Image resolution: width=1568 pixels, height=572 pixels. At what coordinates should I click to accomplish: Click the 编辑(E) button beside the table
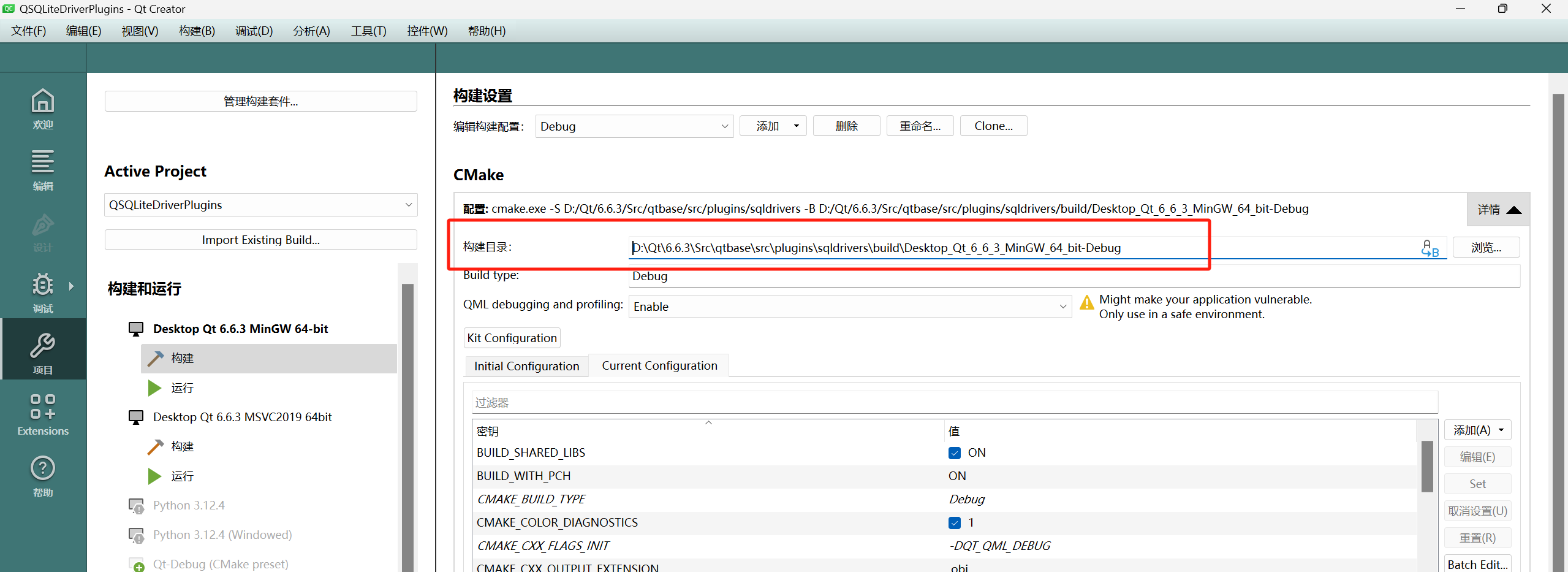pos(1477,457)
